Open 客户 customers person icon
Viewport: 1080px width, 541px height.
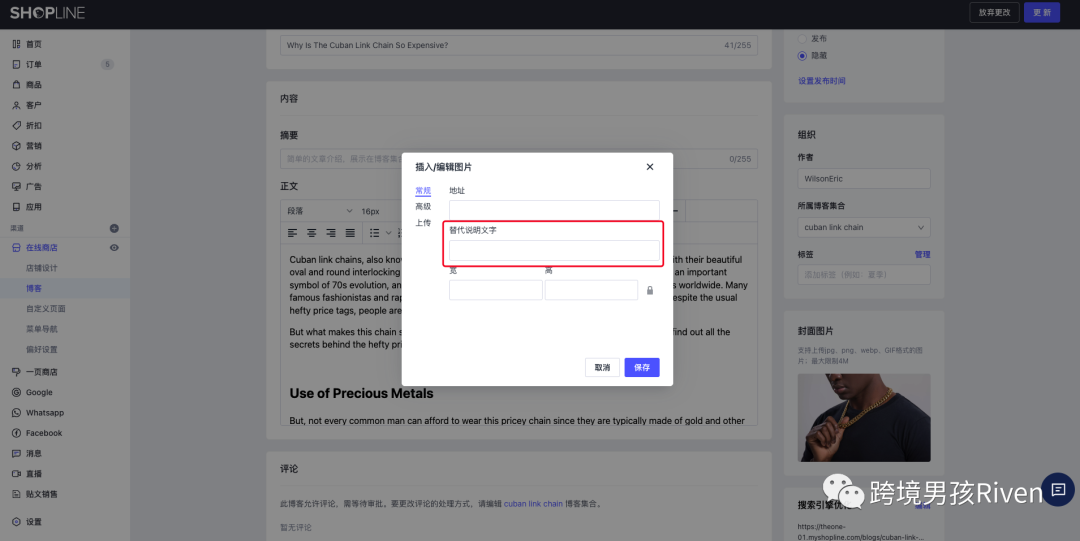(x=16, y=105)
